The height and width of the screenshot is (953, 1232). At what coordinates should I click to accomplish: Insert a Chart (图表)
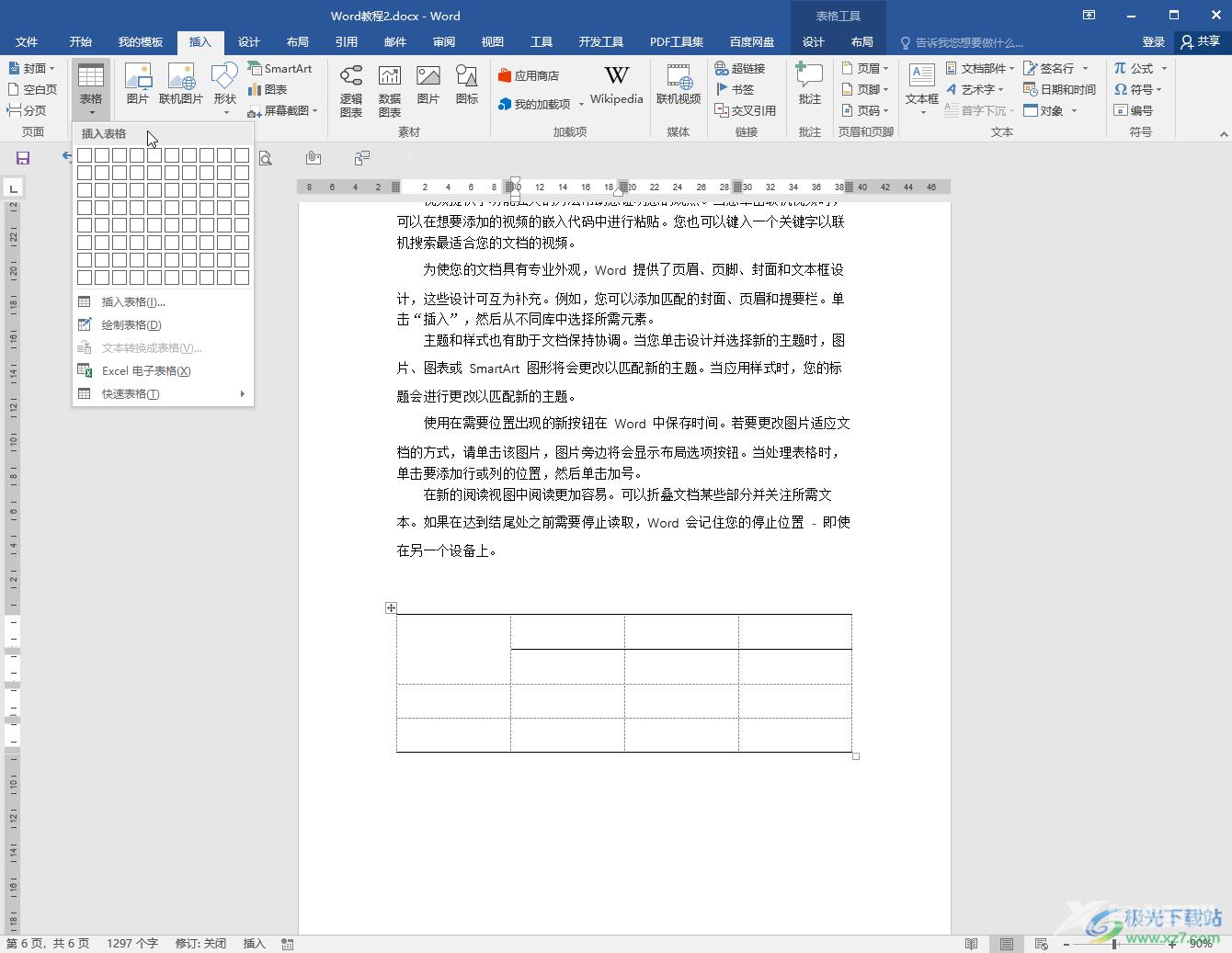tap(268, 89)
